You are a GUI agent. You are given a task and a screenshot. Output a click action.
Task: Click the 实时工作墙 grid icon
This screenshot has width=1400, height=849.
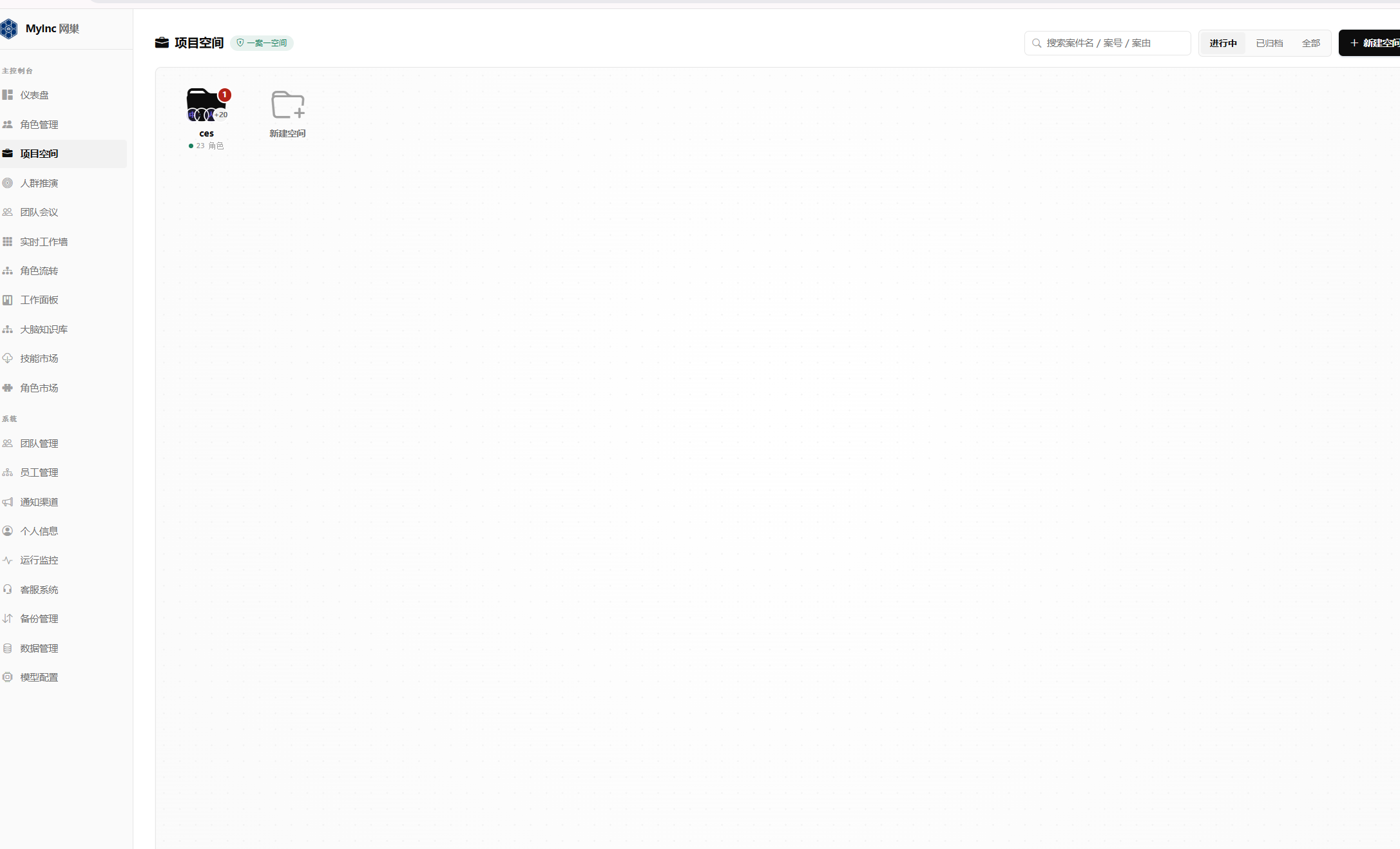point(8,242)
